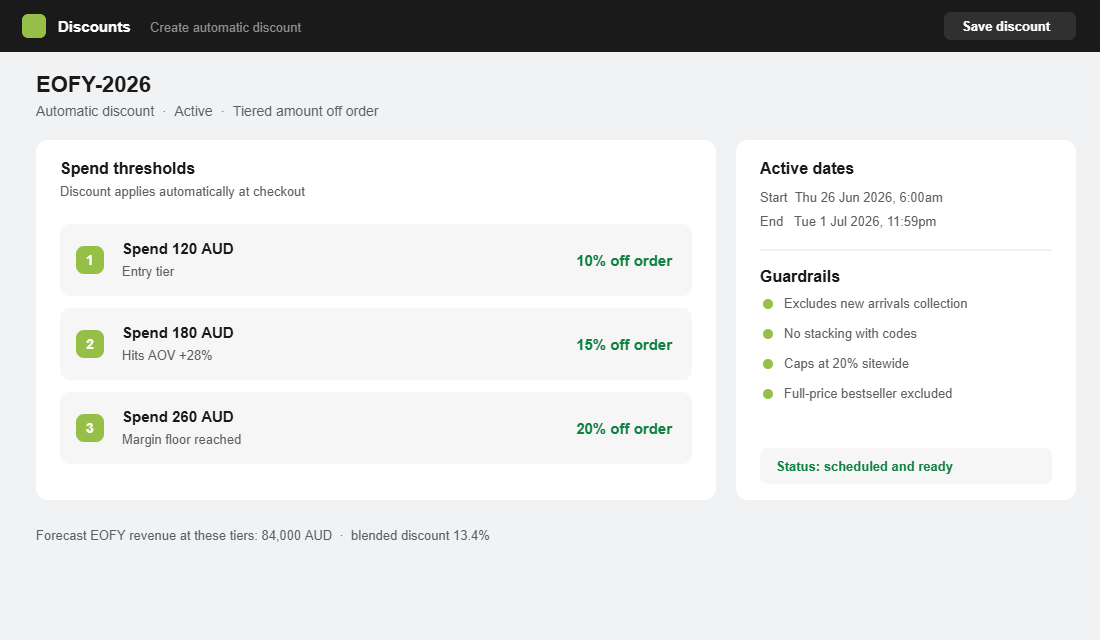This screenshot has width=1100, height=640.
Task: Click the 'Guardrails' heading
Action: coord(800,276)
